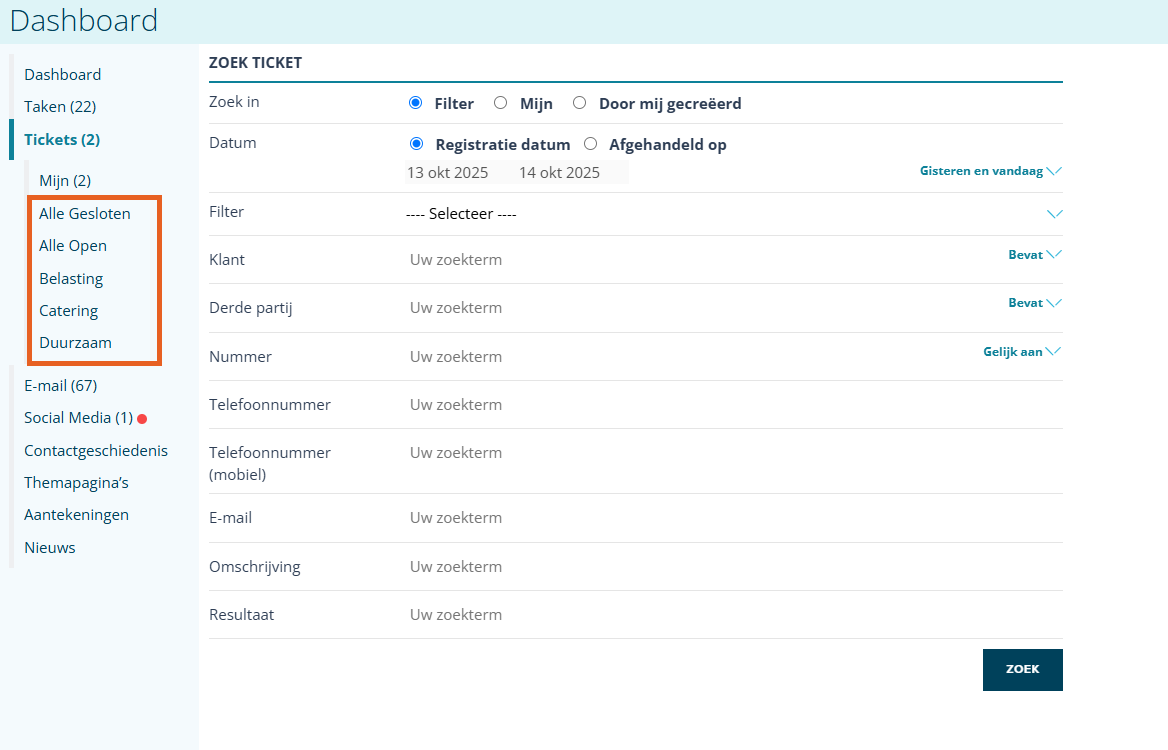1168x750 pixels.
Task: Open the Derde partij Bevat dropdown
Action: [x=1034, y=303]
